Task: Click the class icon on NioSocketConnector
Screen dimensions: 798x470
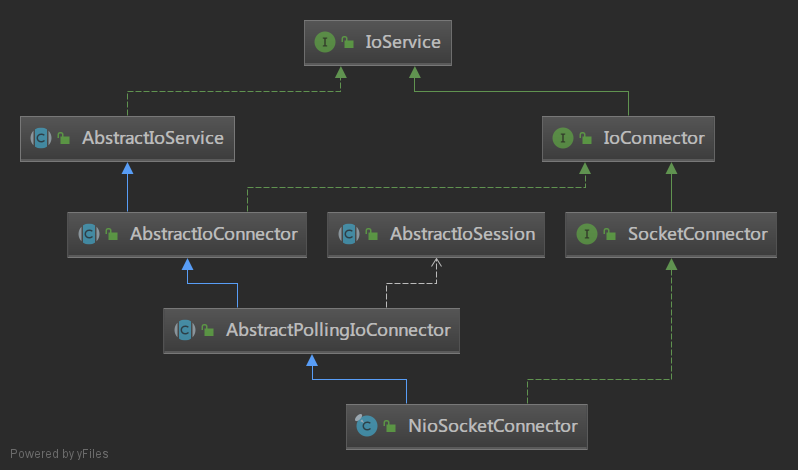Action: [366, 426]
